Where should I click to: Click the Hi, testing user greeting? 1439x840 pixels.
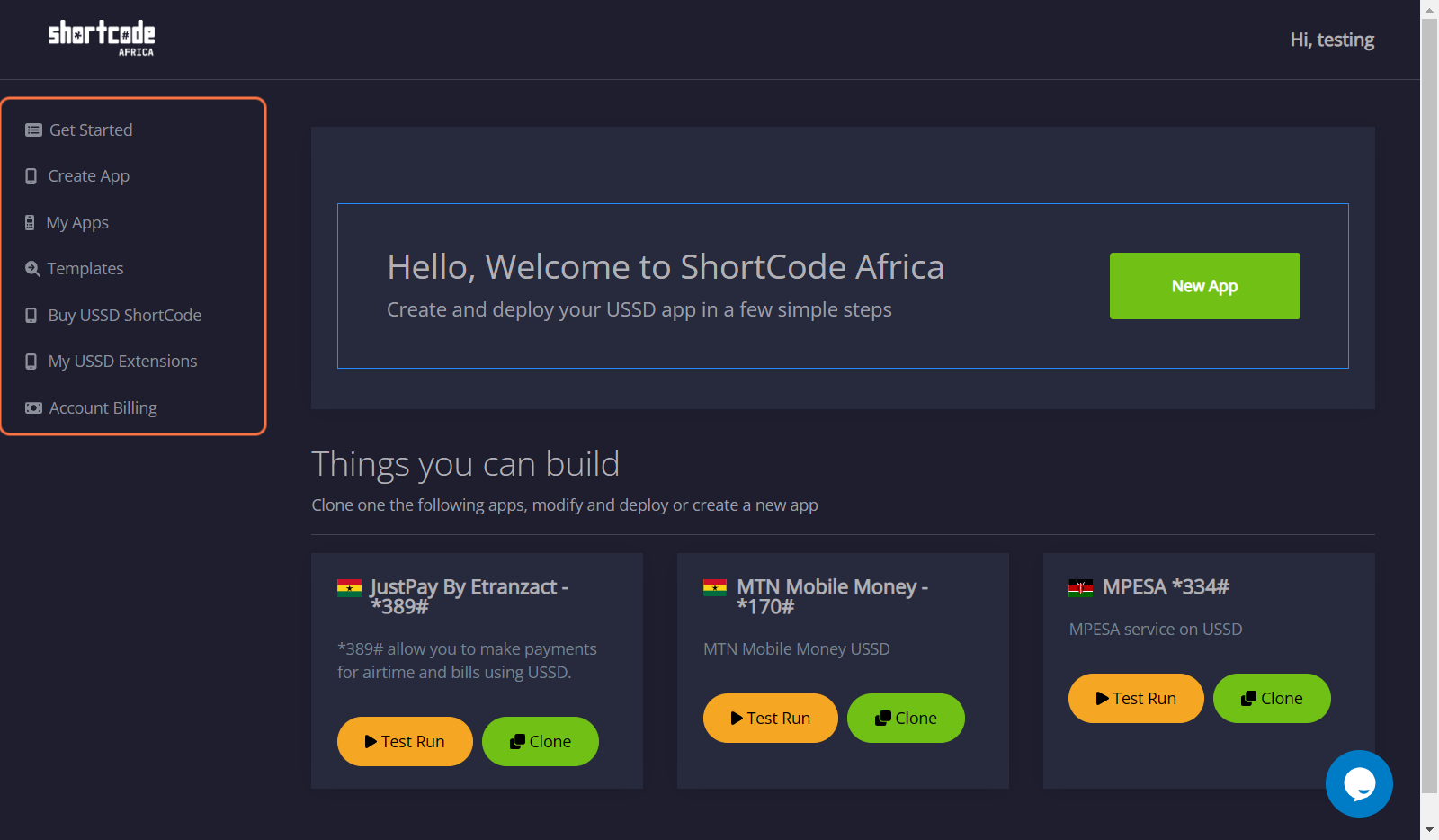coord(1332,40)
